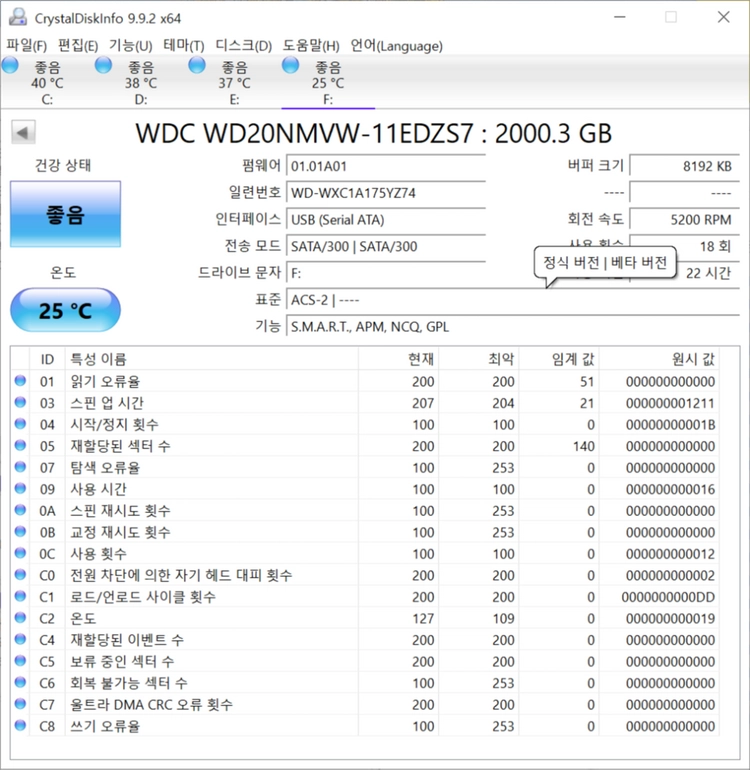
Task: Click the 현재 column header
Action: click(398, 359)
